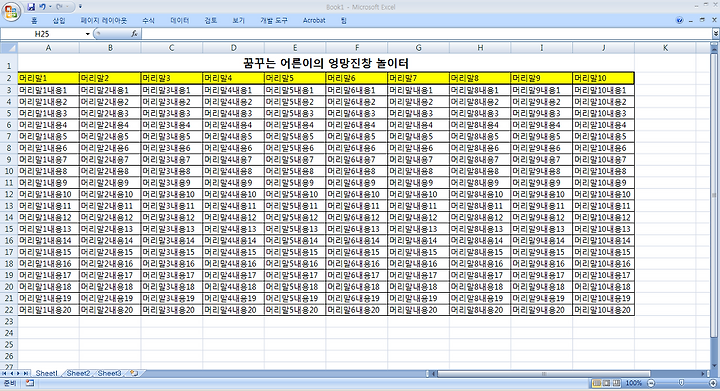This screenshot has width=720, height=391.
Task: Select cell 머리말9내용15
Action: (542, 252)
